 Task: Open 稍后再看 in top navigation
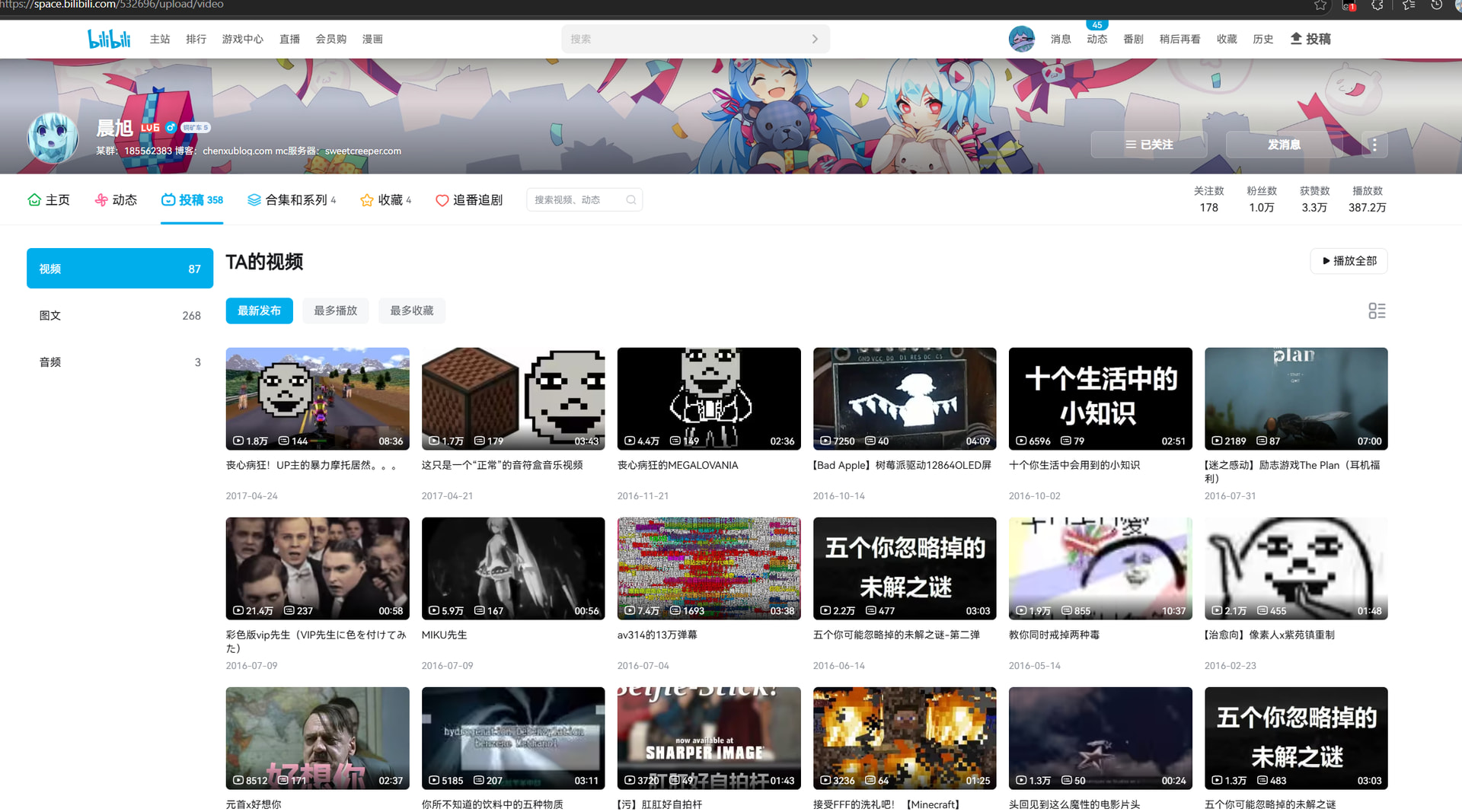(1179, 39)
